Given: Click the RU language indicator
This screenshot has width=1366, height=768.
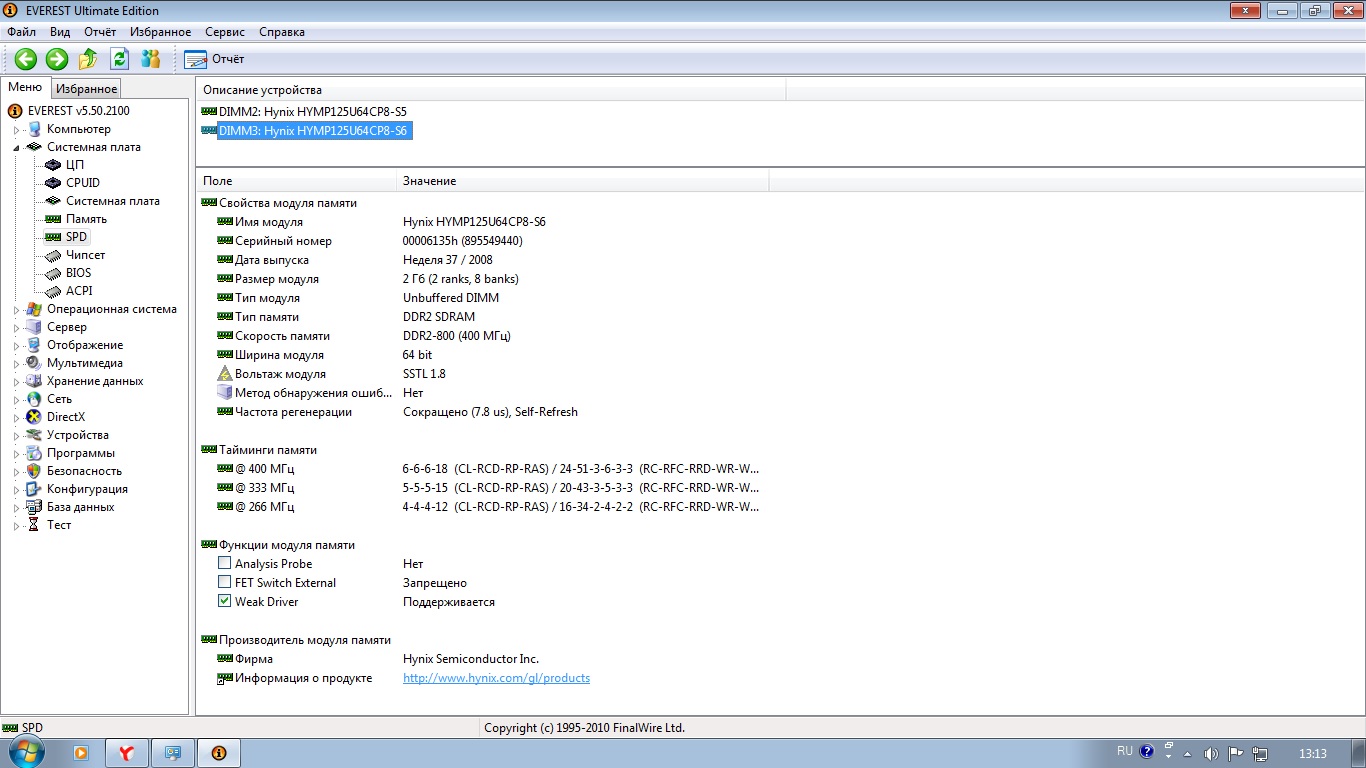Looking at the screenshot, I should tap(1125, 751).
